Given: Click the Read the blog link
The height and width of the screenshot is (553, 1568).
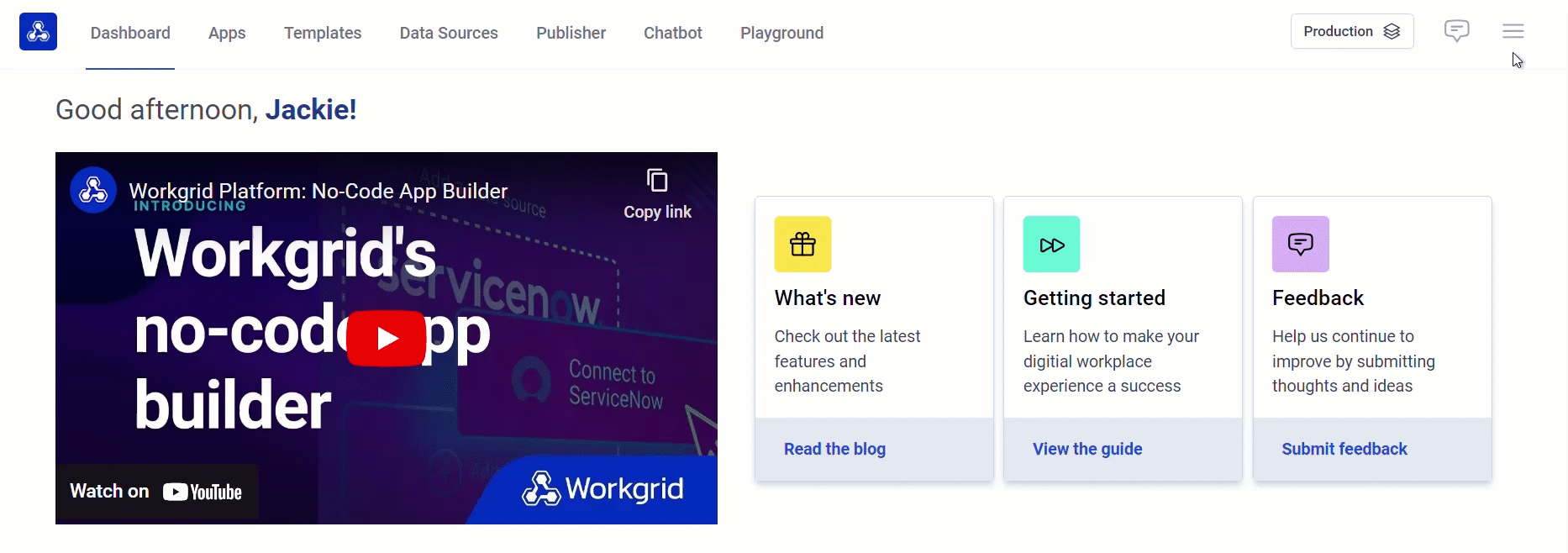Looking at the screenshot, I should coord(834,449).
